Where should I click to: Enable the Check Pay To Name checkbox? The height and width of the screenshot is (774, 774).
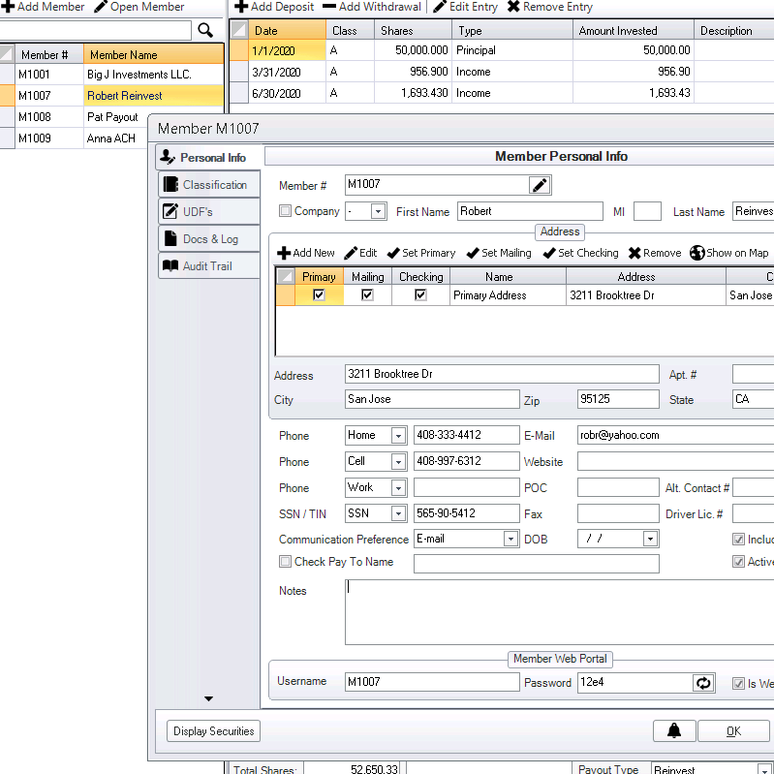[x=286, y=562]
